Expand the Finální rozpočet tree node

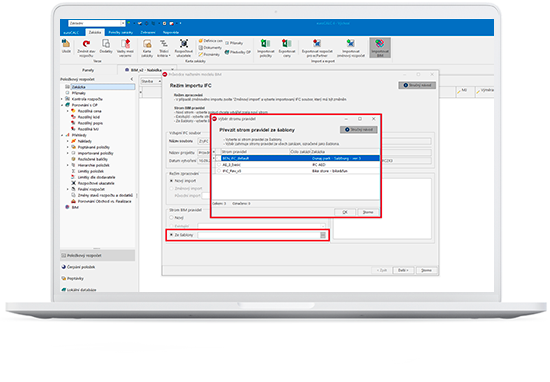[68, 189]
